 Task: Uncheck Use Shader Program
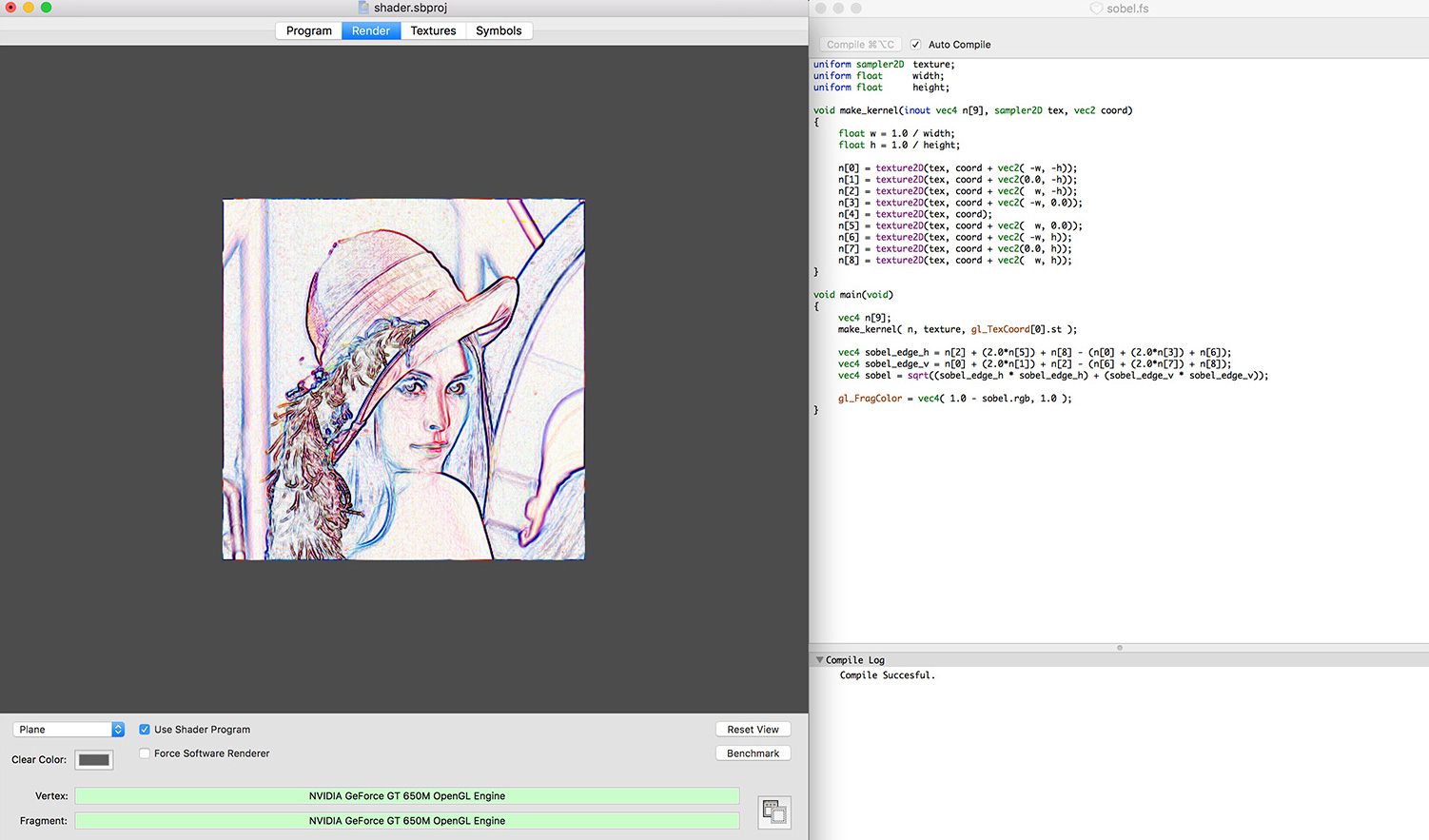tap(145, 729)
